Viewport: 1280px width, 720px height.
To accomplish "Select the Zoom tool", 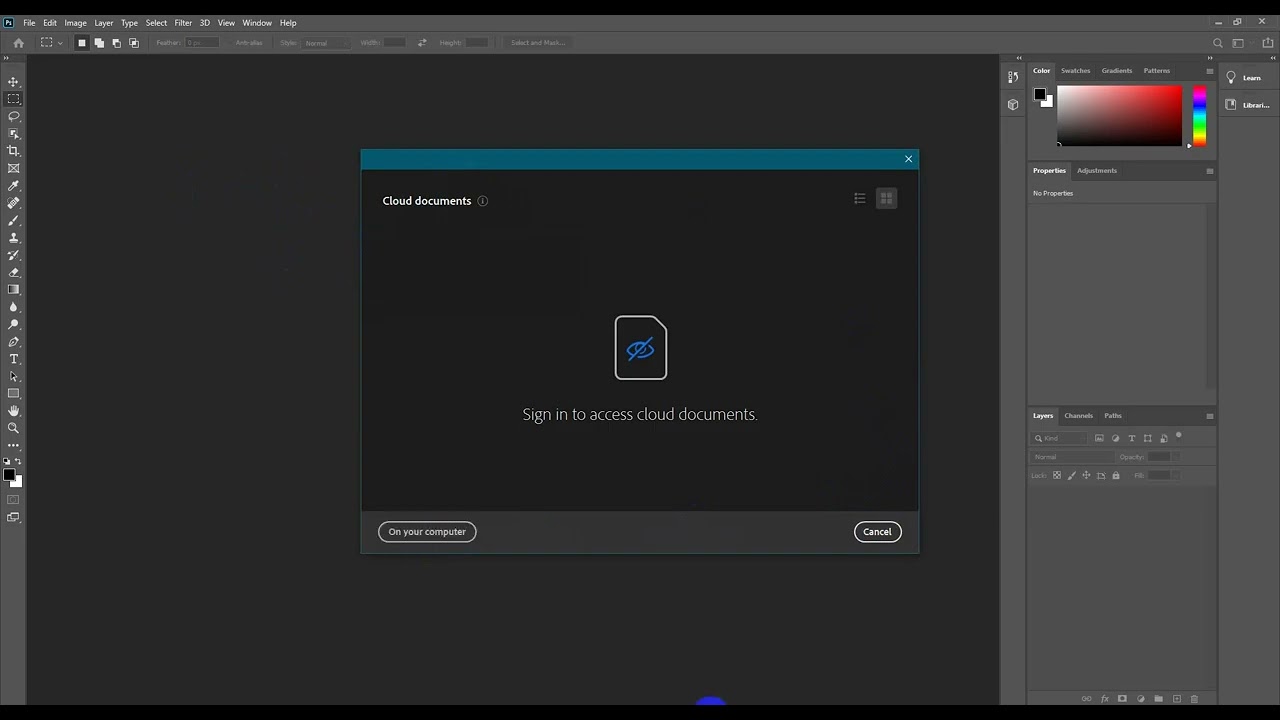I will tap(13, 428).
